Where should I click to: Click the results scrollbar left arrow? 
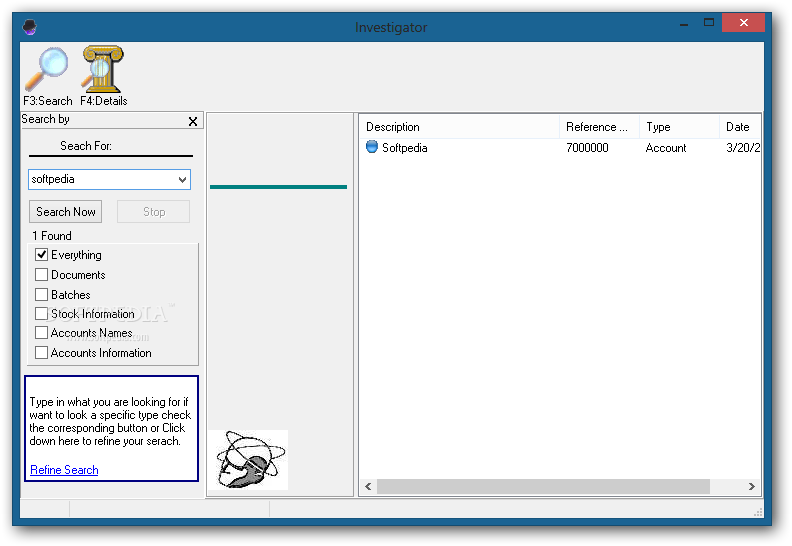click(368, 486)
